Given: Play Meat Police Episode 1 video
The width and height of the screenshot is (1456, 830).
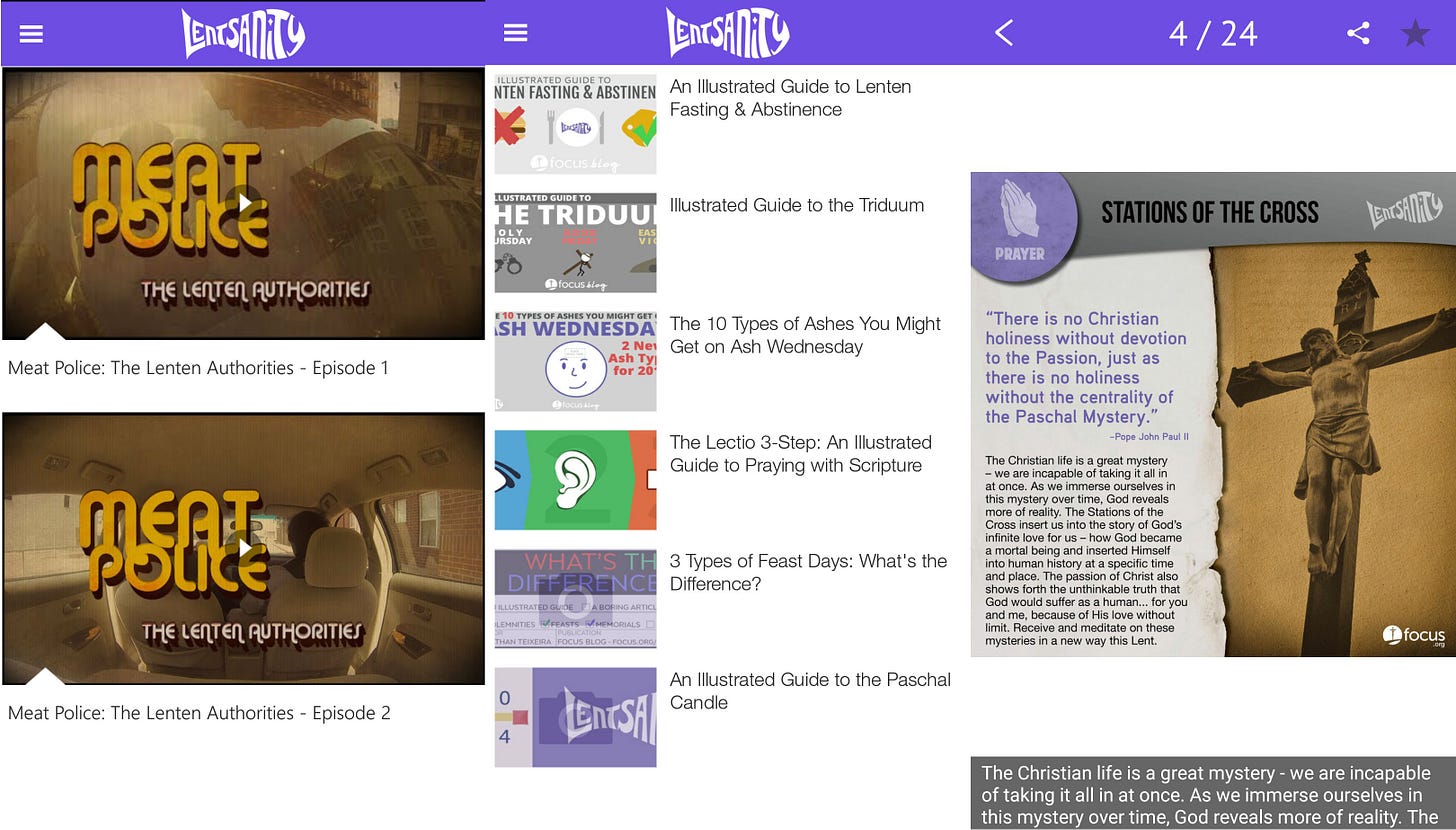Looking at the screenshot, I should point(244,204).
